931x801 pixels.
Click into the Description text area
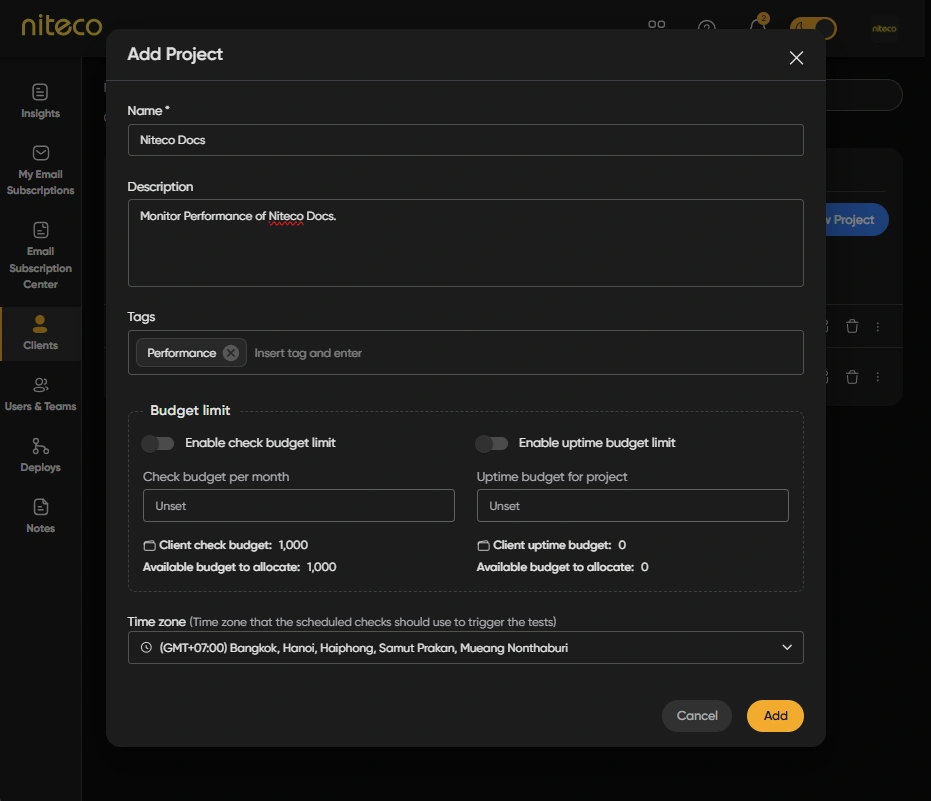coord(466,243)
